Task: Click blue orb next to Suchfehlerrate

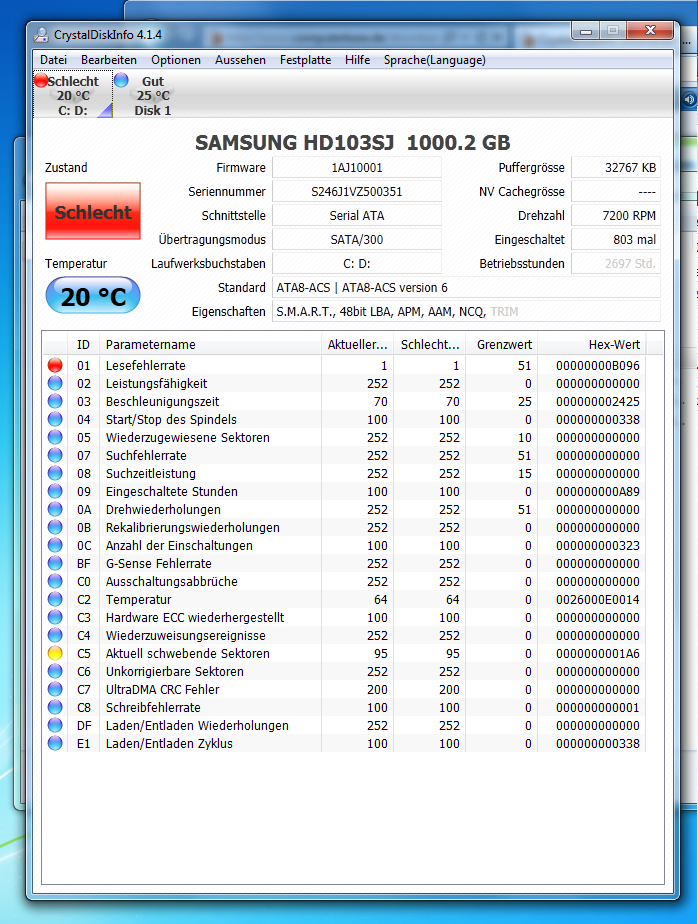Action: click(55, 456)
